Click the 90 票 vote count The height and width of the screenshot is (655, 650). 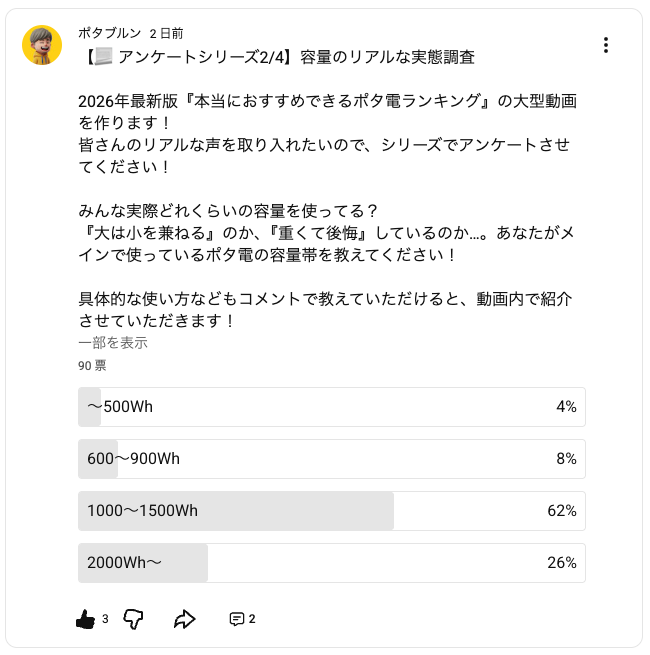click(92, 366)
